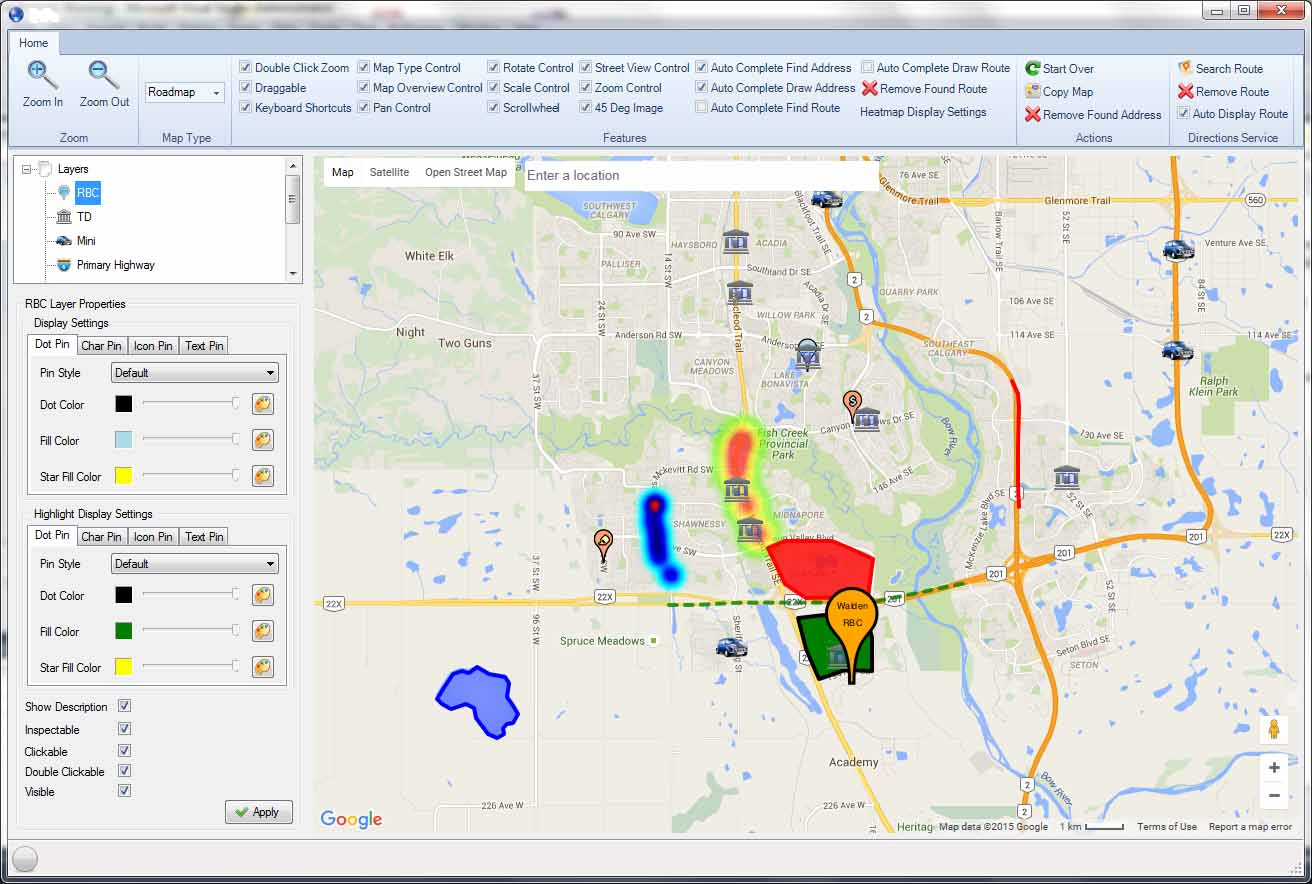Open the Roadmap map type dropdown
1312x884 pixels.
coord(185,92)
